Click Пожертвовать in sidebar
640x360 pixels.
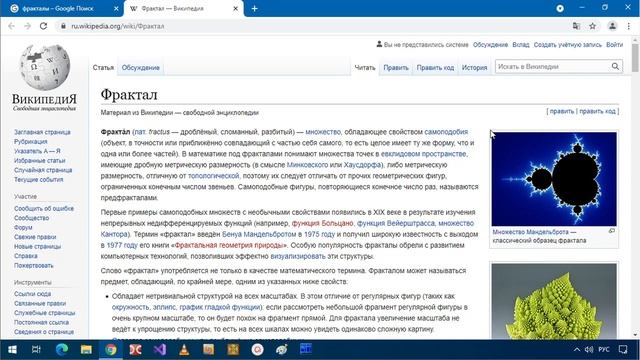[33, 266]
